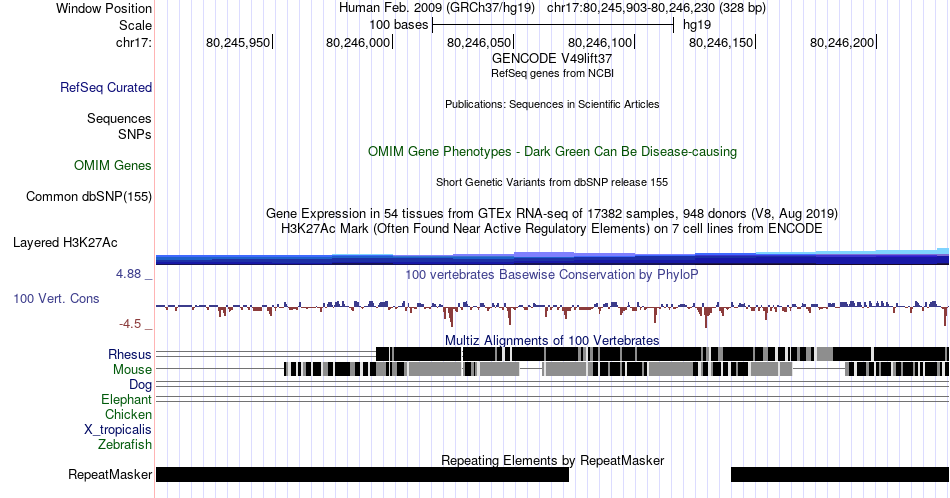Click the blue H3K27Ac signal band
The height and width of the screenshot is (498, 950).
pyautogui.click(x=552, y=257)
